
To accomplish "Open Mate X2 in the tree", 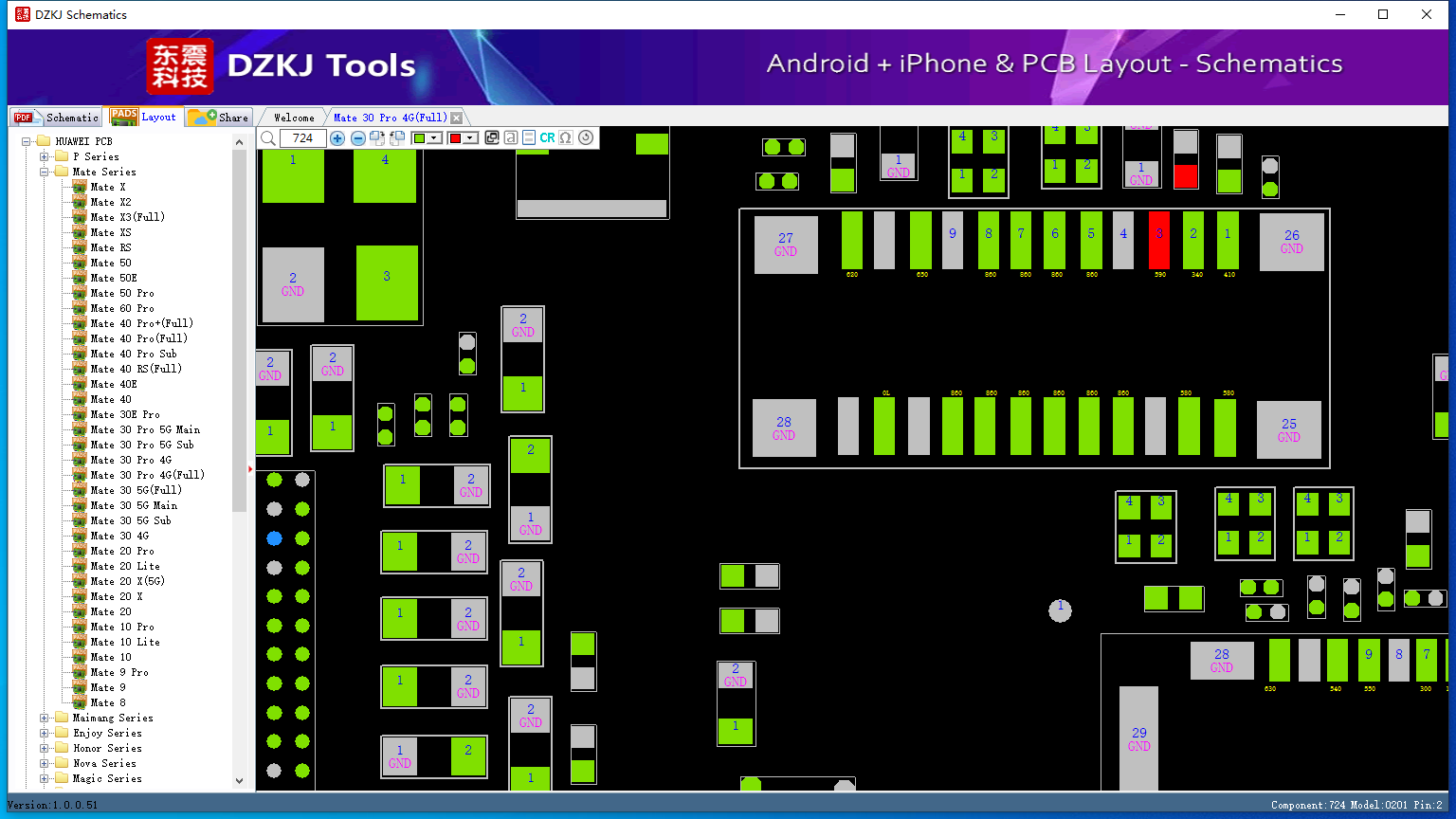I will [x=111, y=202].
